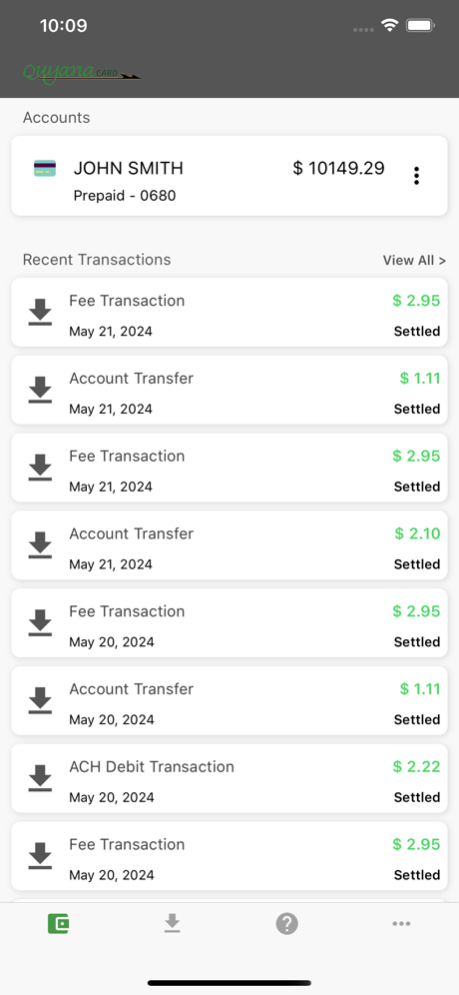
Task: Select the ACH Debit Transaction entry
Action: point(229,779)
